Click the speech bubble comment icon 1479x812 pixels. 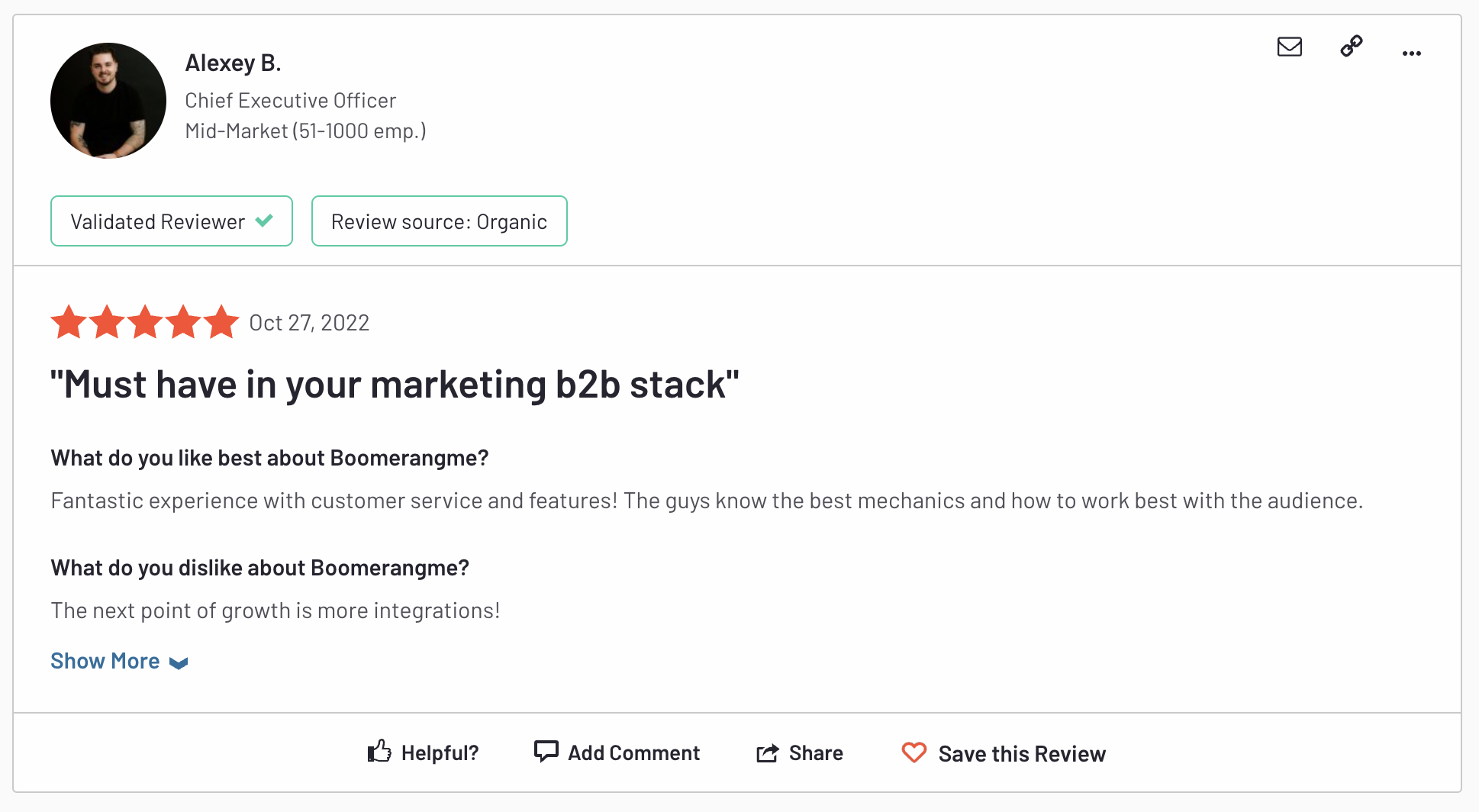point(546,752)
